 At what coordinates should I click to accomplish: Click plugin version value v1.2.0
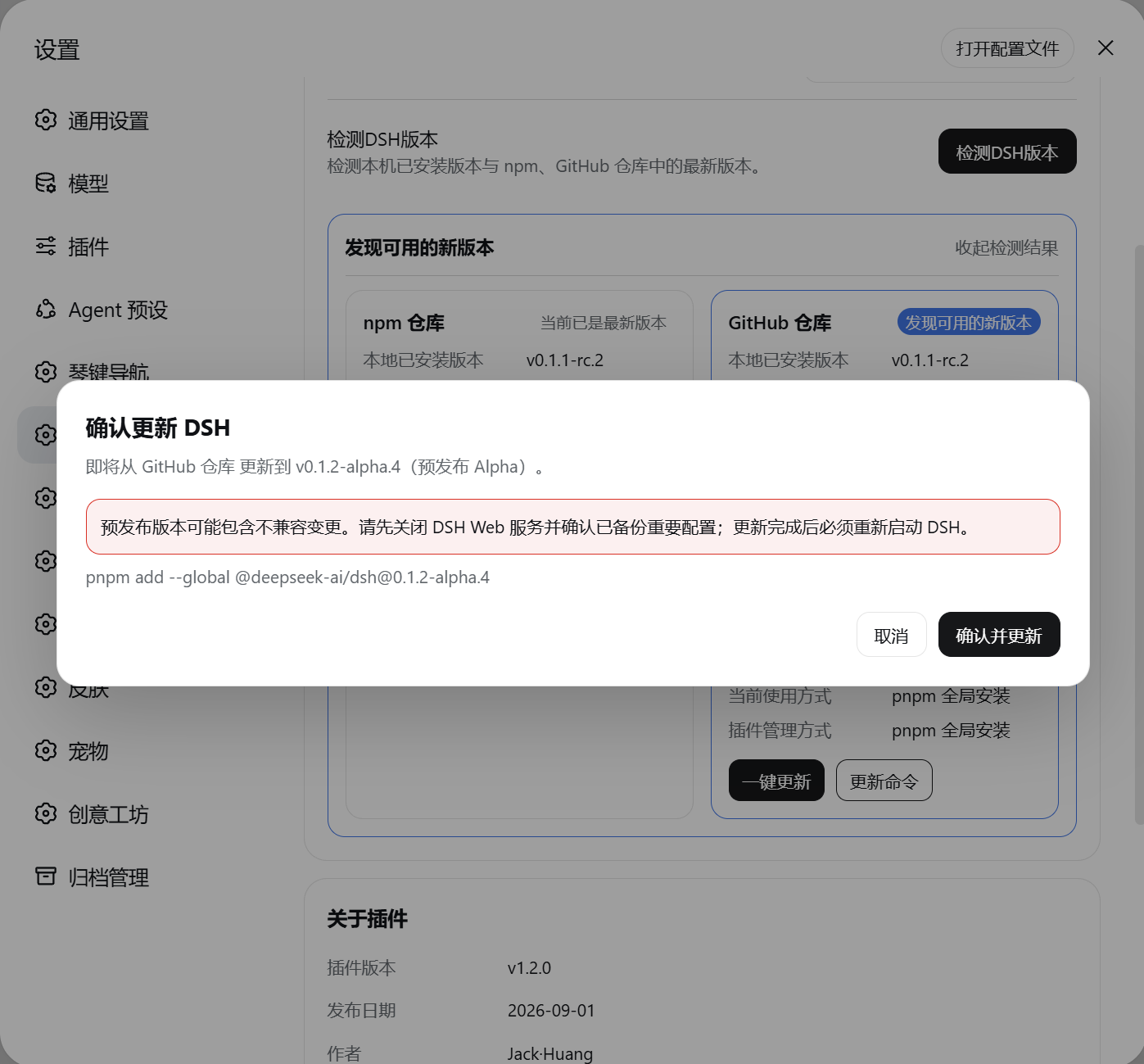click(x=529, y=968)
